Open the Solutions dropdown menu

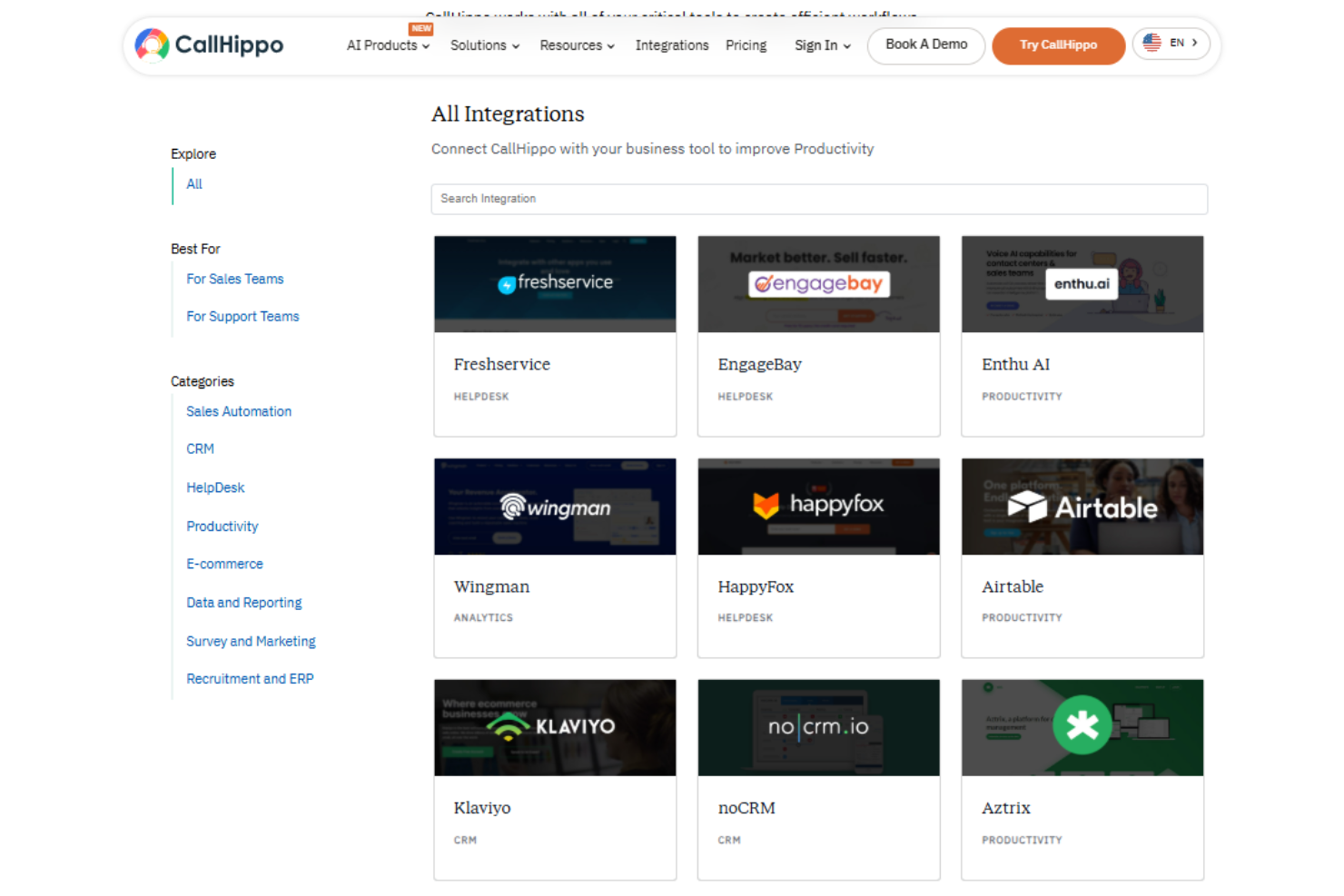[x=484, y=45]
